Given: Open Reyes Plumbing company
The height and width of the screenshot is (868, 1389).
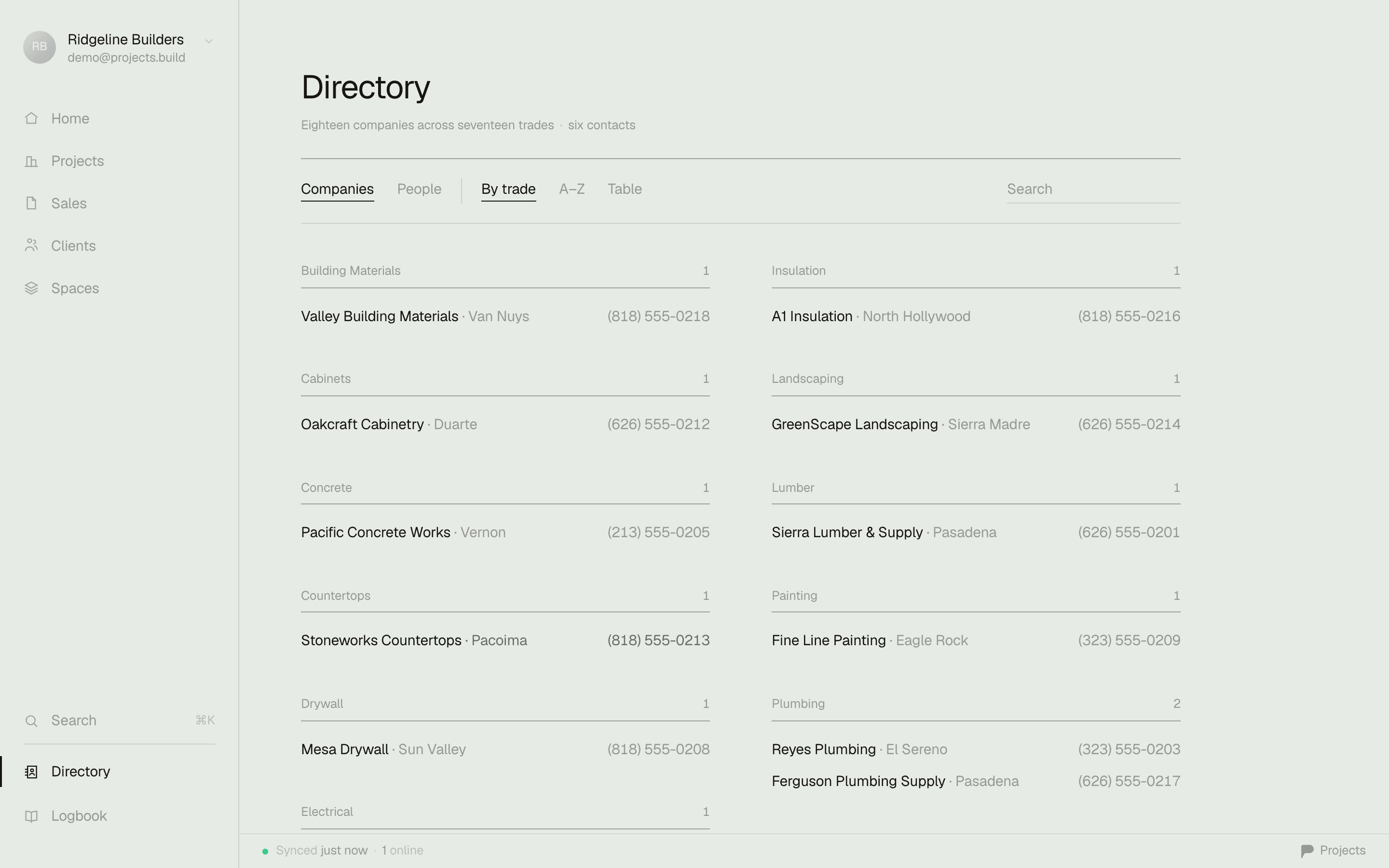Looking at the screenshot, I should [824, 749].
